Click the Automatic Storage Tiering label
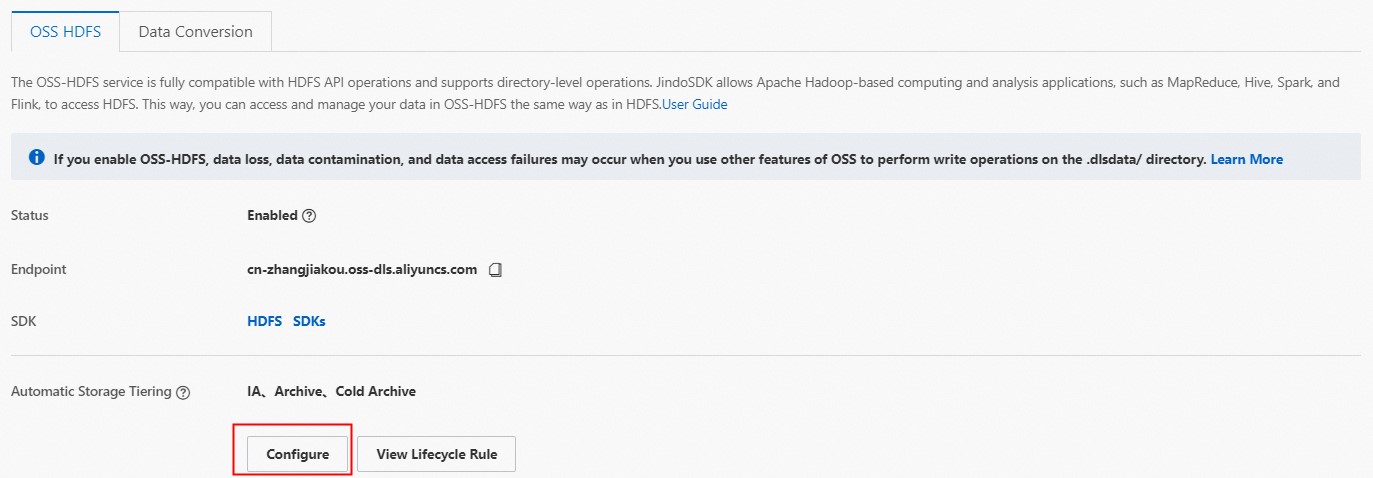 [x=91, y=391]
